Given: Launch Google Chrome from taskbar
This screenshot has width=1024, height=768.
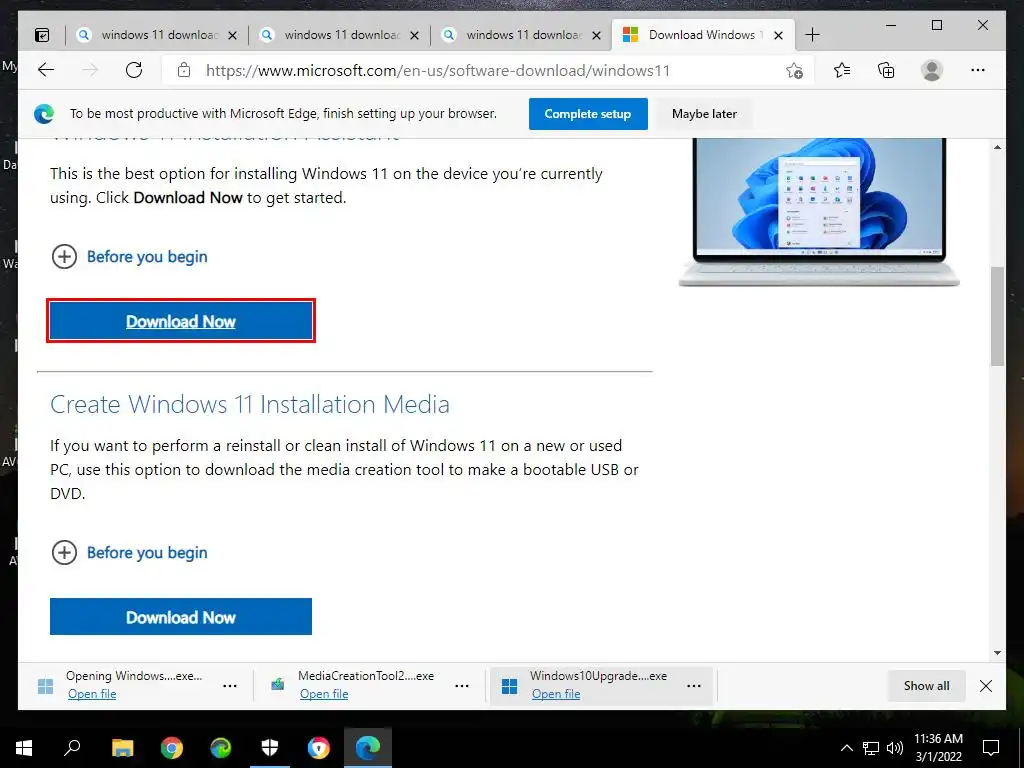Looking at the screenshot, I should click(172, 748).
